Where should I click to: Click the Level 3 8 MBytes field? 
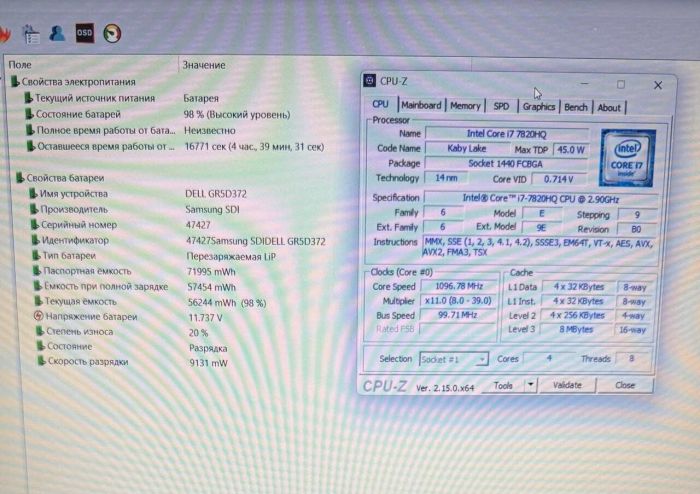point(576,330)
